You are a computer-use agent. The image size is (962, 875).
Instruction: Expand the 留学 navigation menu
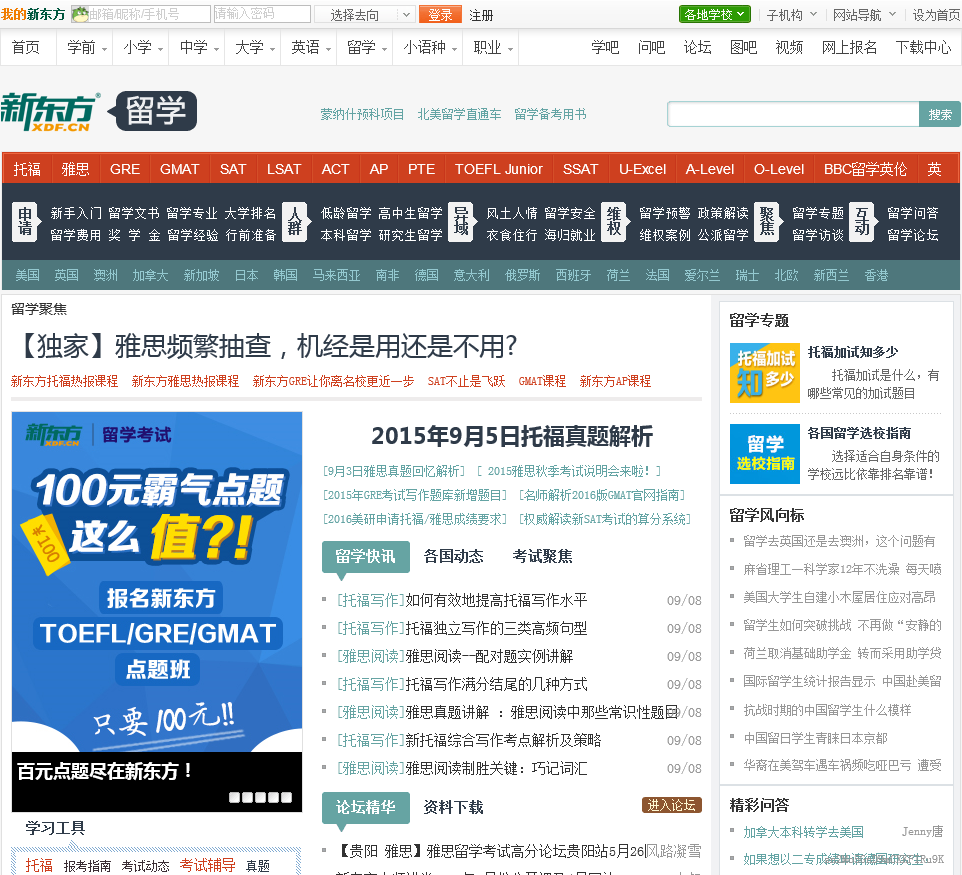click(x=366, y=47)
